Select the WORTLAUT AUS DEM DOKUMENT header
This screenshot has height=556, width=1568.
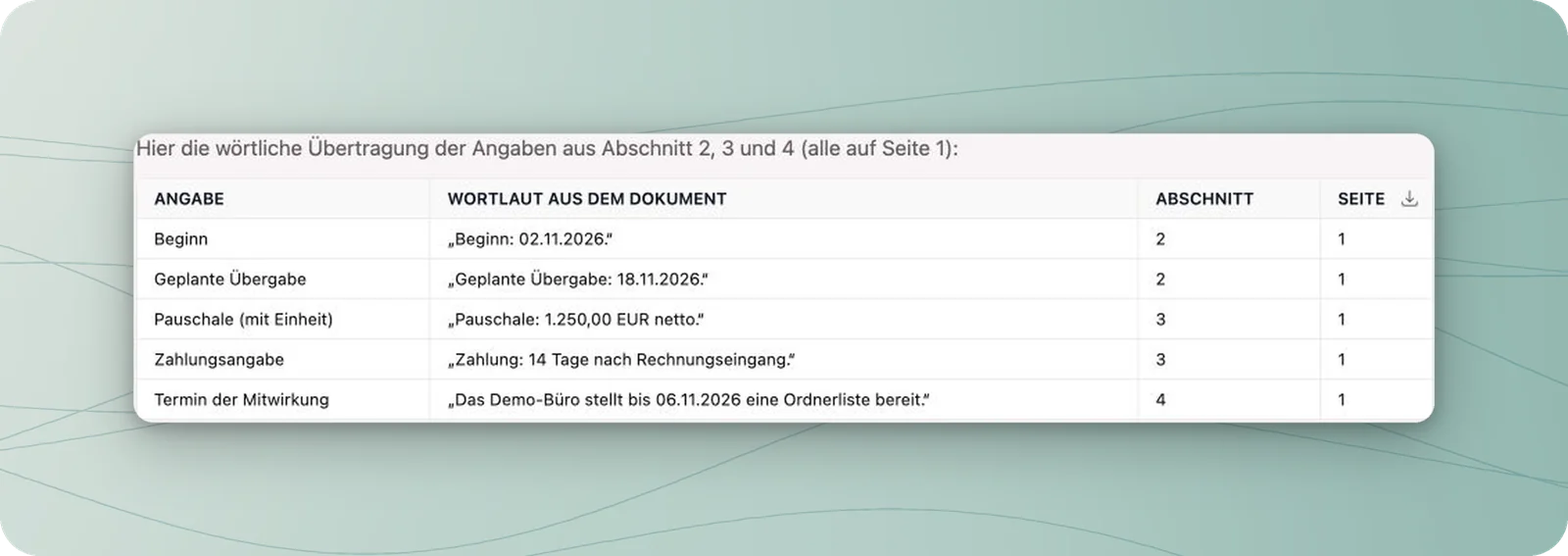pos(587,199)
